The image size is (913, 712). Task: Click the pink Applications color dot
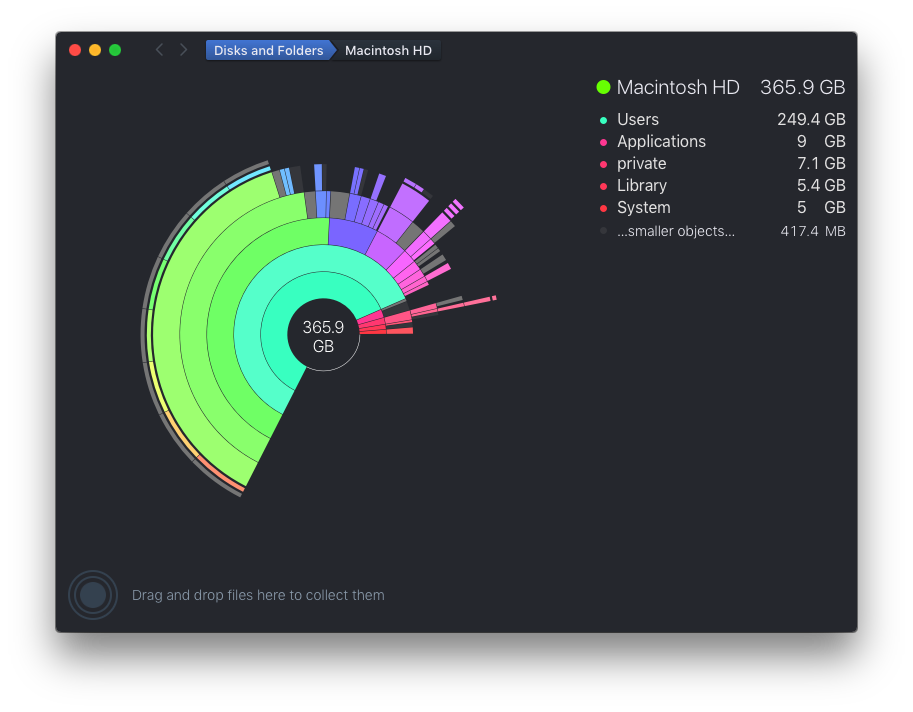tap(603, 143)
